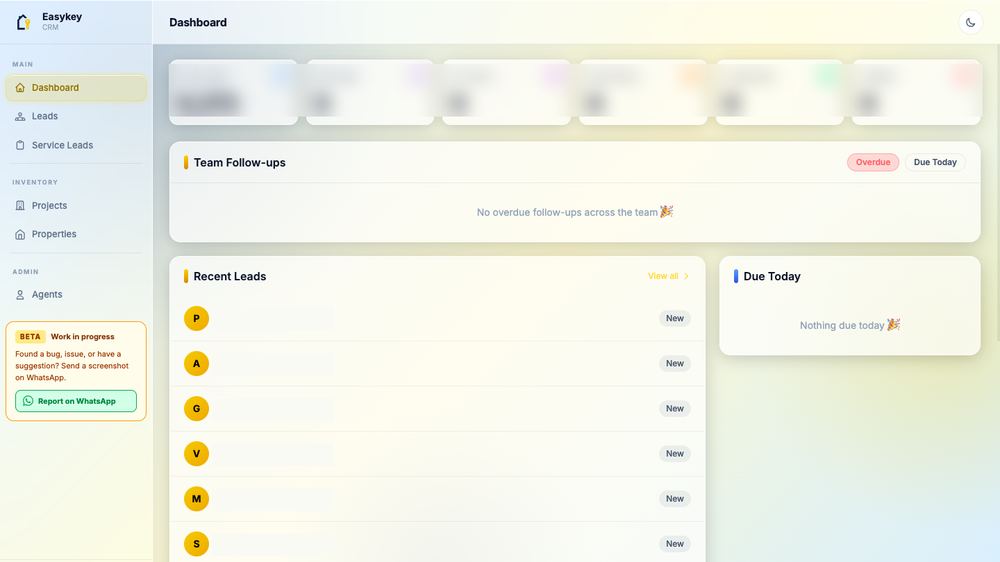Click the Due Today card heading

(x=772, y=276)
